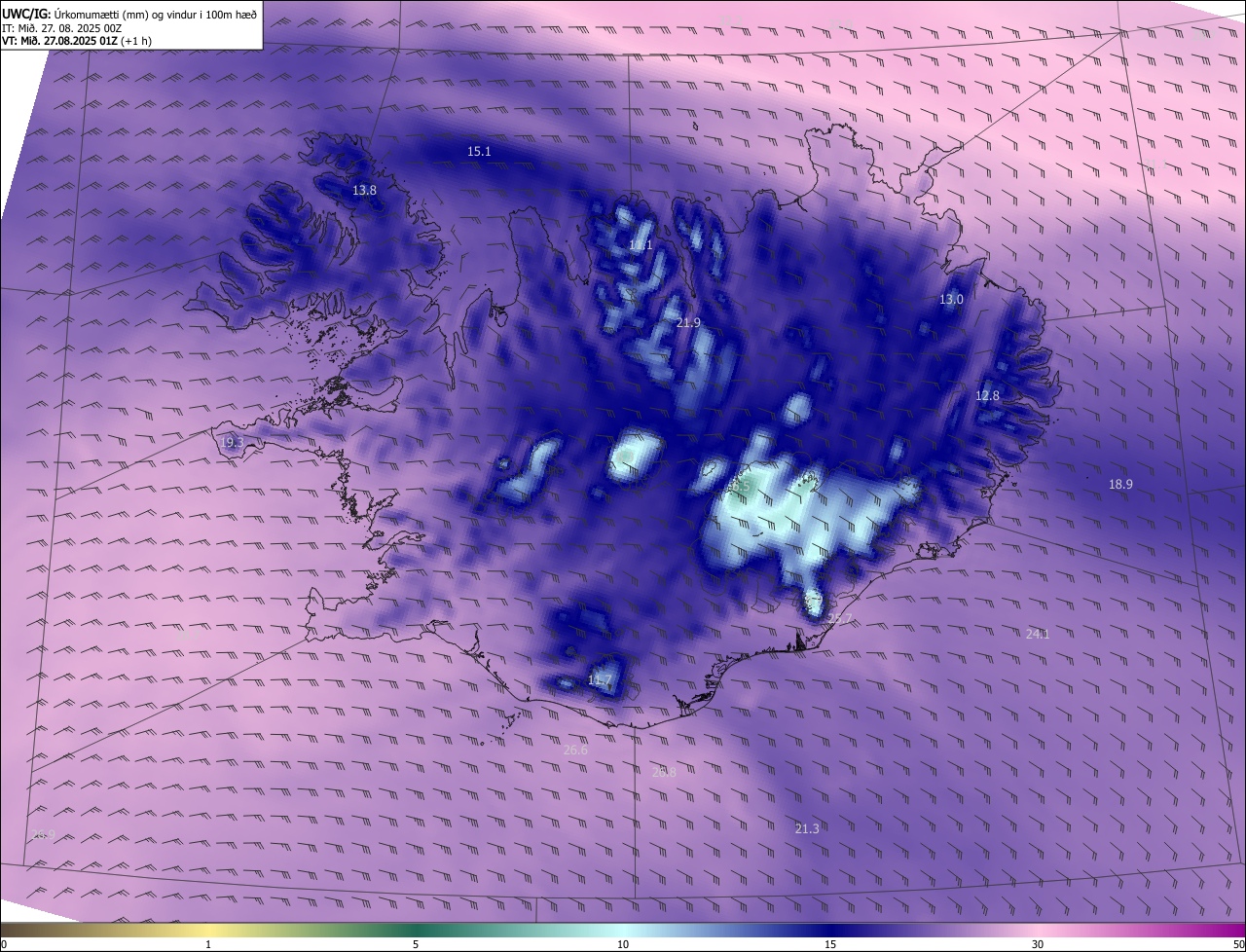Click the legend tick labeled 1

point(208,944)
